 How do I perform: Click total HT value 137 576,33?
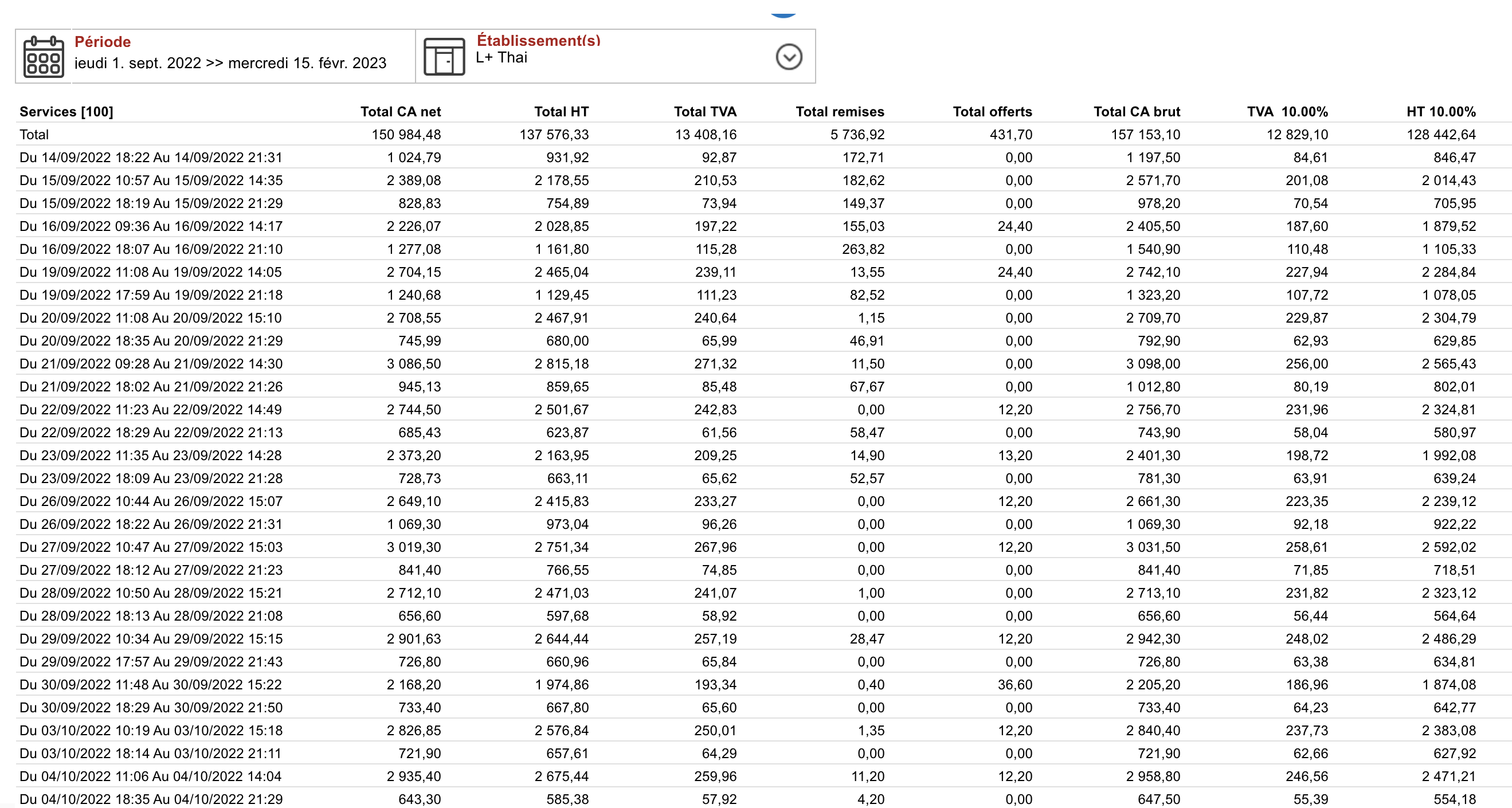coord(554,134)
